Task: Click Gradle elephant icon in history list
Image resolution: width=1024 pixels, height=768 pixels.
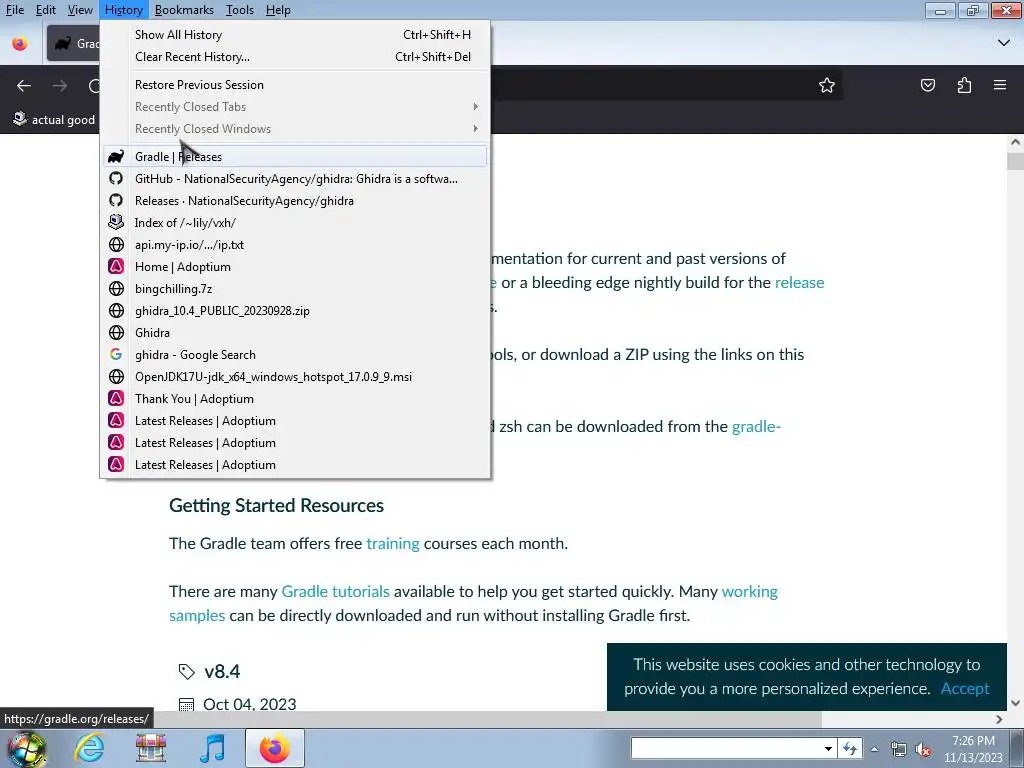Action: 116,157
